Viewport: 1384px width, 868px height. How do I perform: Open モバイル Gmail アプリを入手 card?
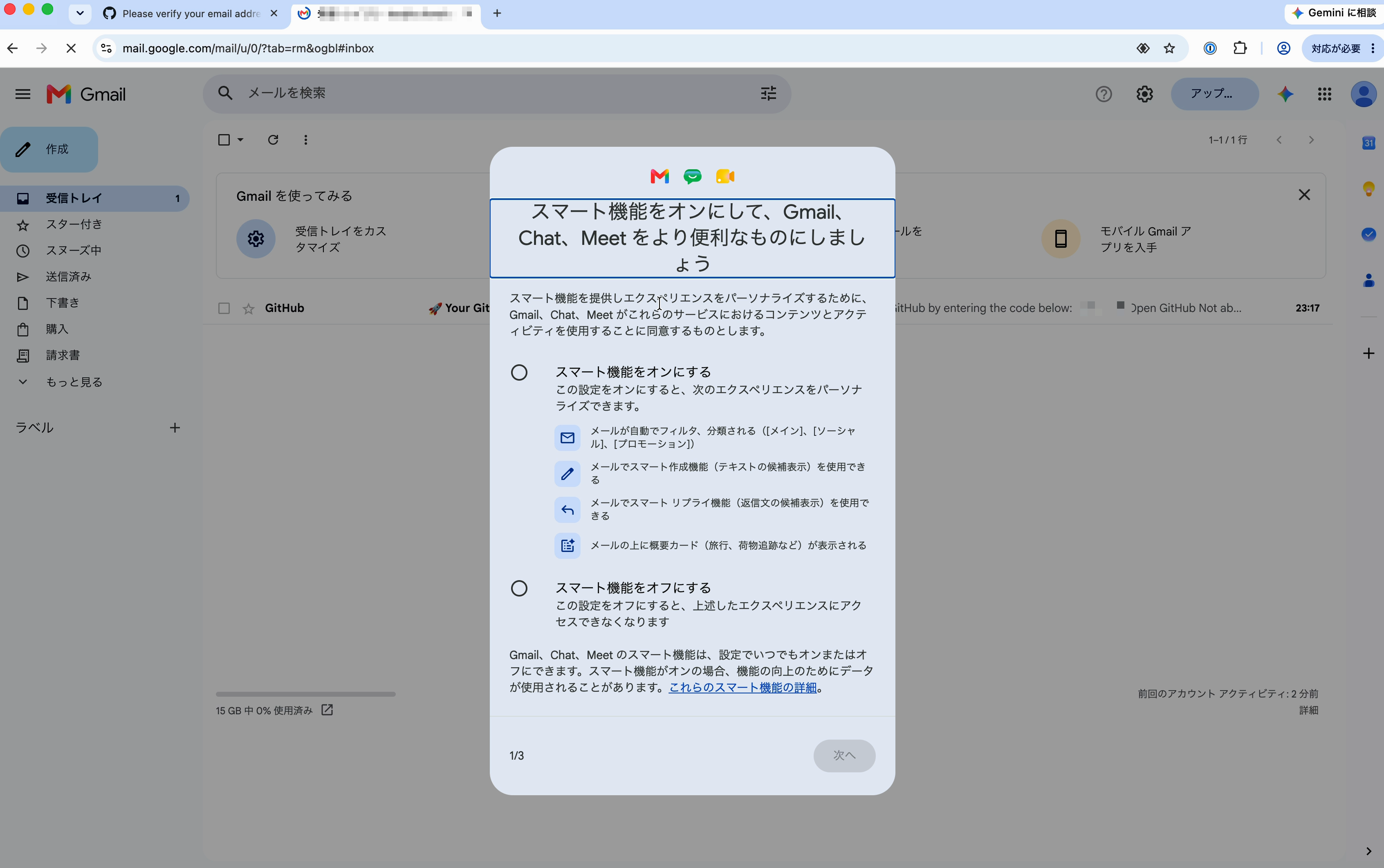coord(1117,239)
